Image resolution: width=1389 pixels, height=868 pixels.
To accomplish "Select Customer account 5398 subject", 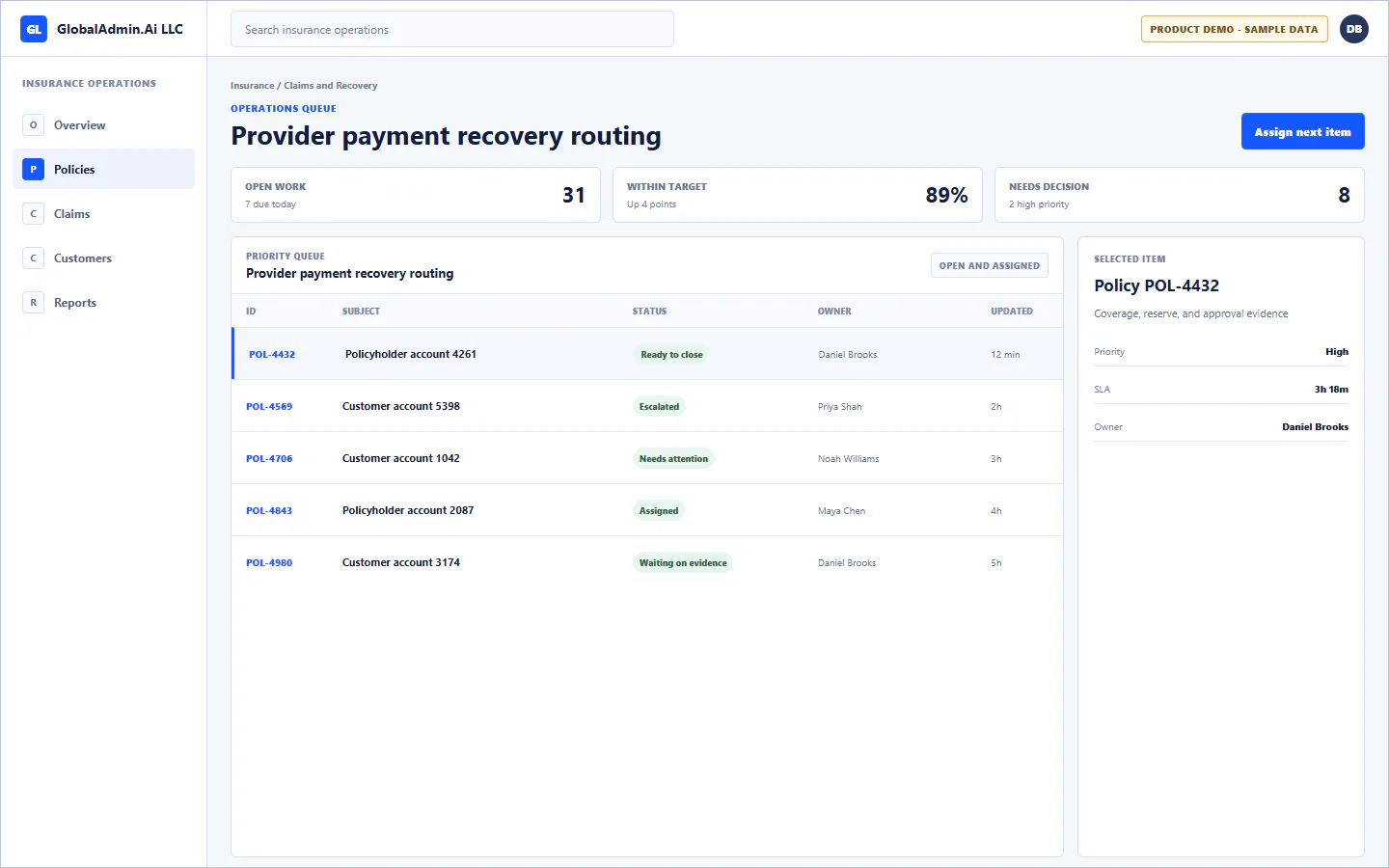I will coord(401,406).
